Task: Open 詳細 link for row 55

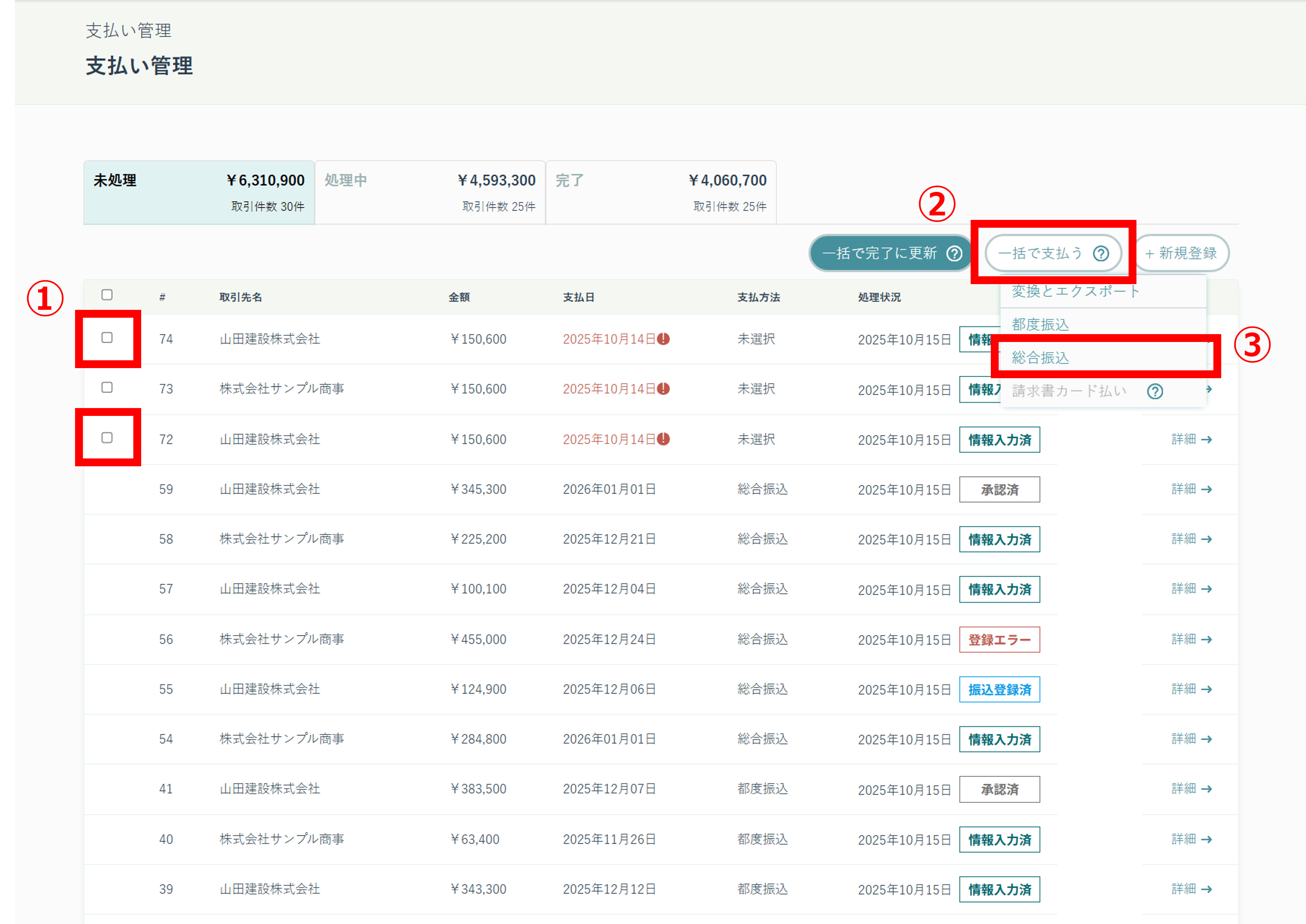Action: [1192, 689]
